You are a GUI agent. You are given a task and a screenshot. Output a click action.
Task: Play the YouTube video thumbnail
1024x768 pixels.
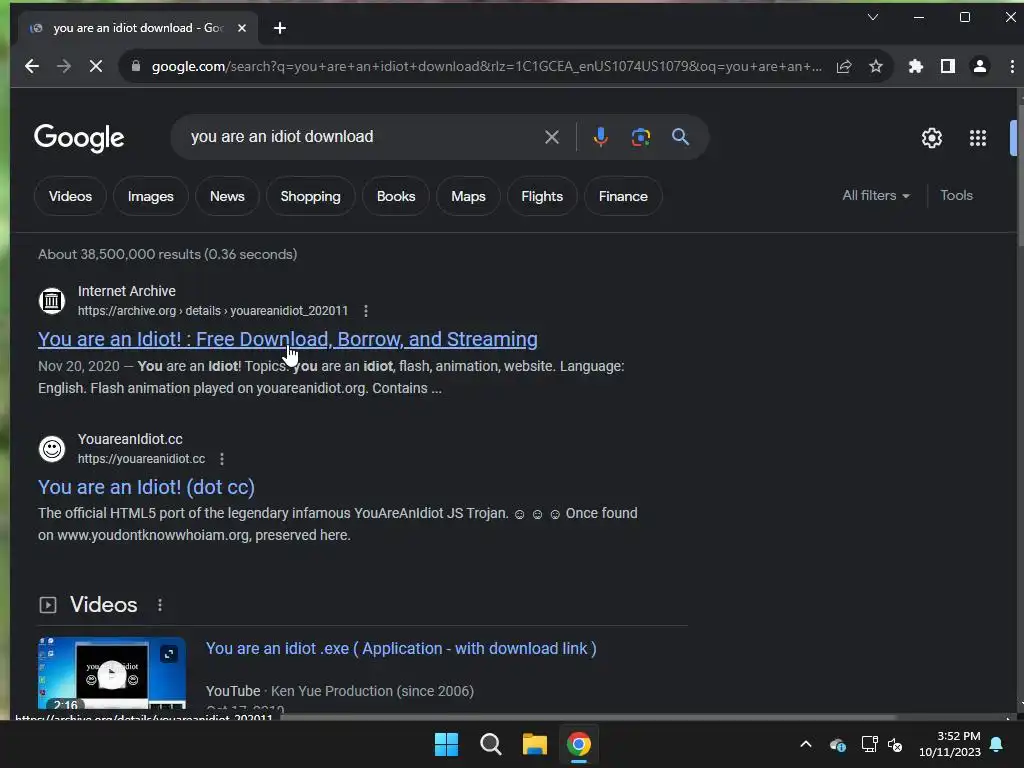112,673
